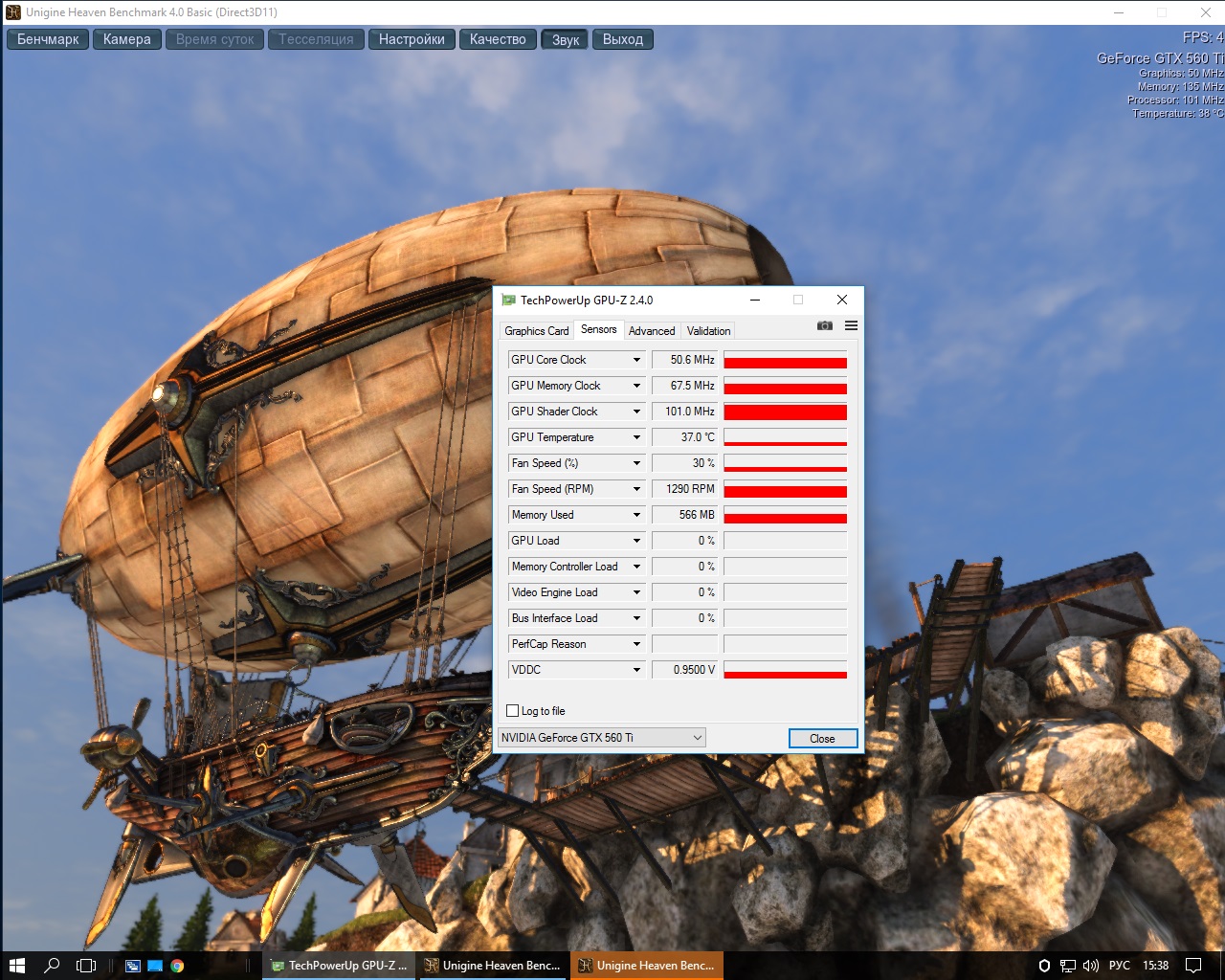Screen dimensions: 1225x980
Task: Switch to the Advanced tab
Action: [x=652, y=331]
